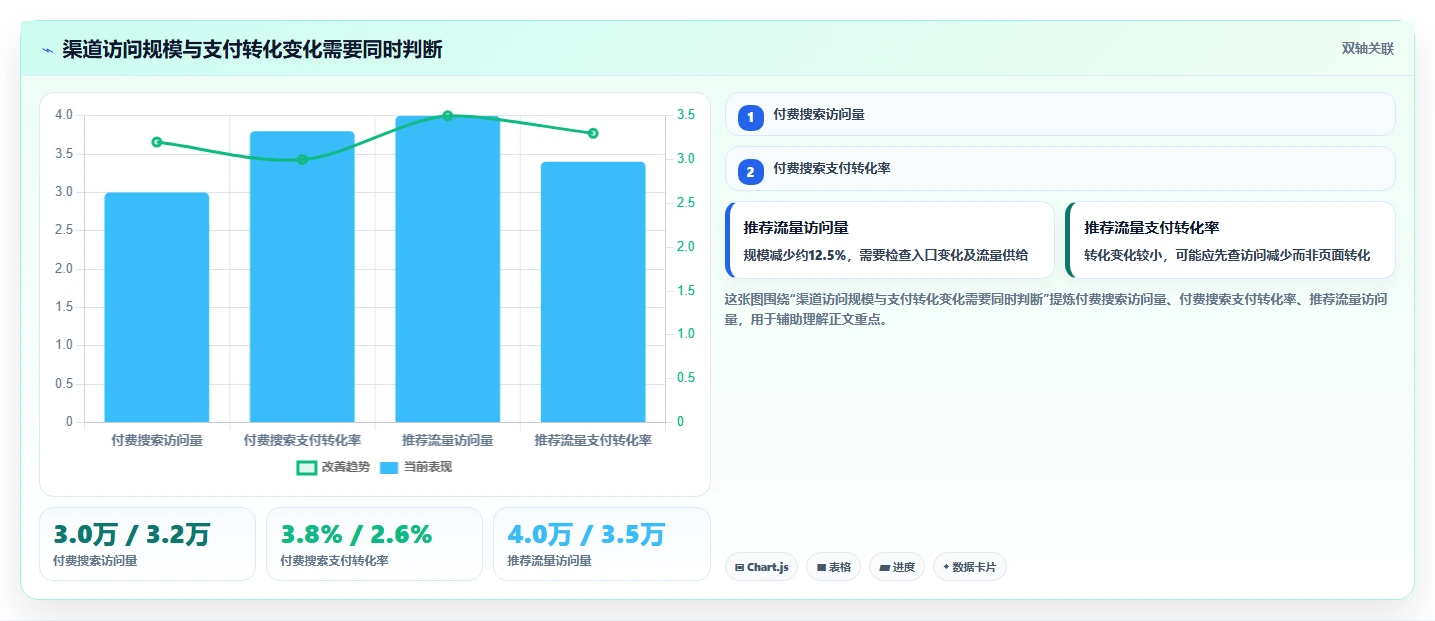Open the 推荐流量支付转化率 insight card
Viewport: 1435px width, 621px height.
coord(1230,240)
